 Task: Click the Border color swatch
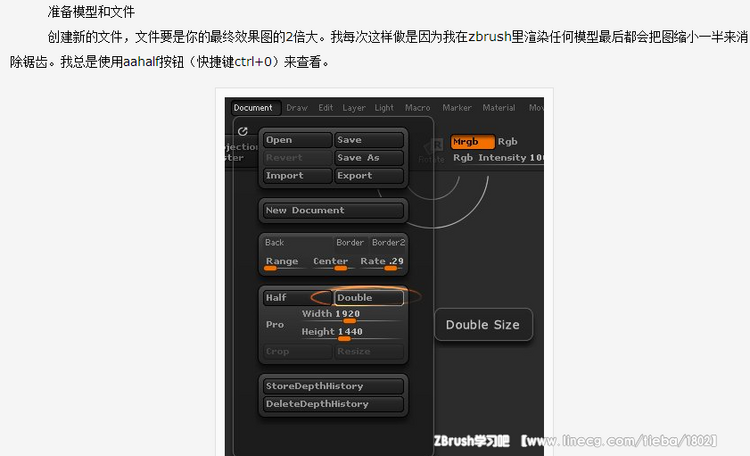350,243
